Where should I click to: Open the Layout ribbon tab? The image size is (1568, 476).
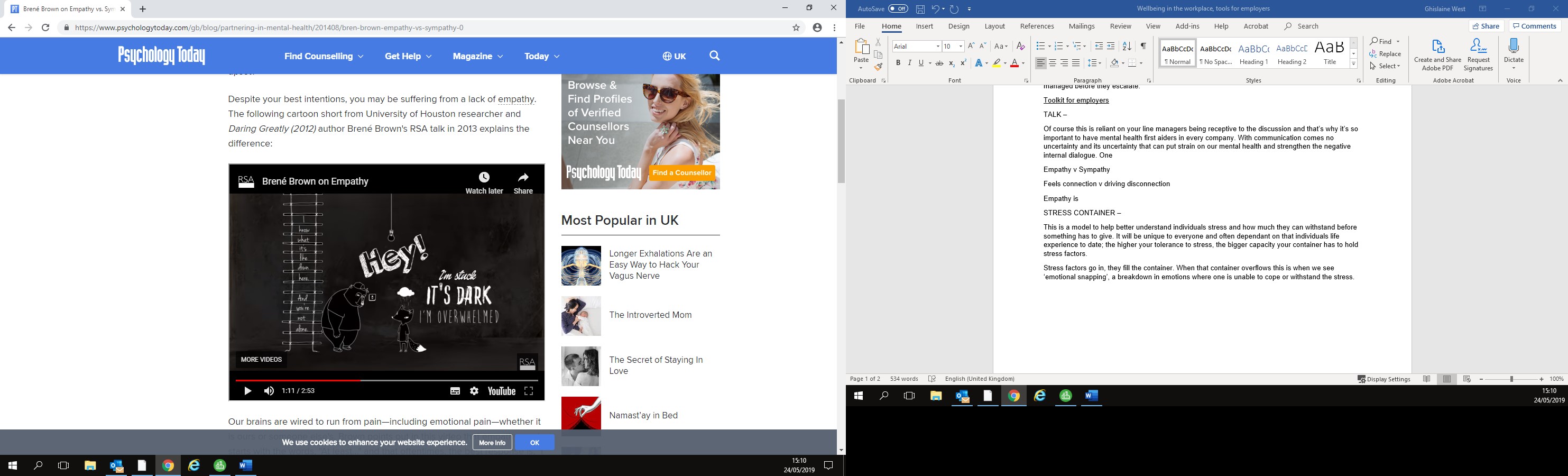994,26
